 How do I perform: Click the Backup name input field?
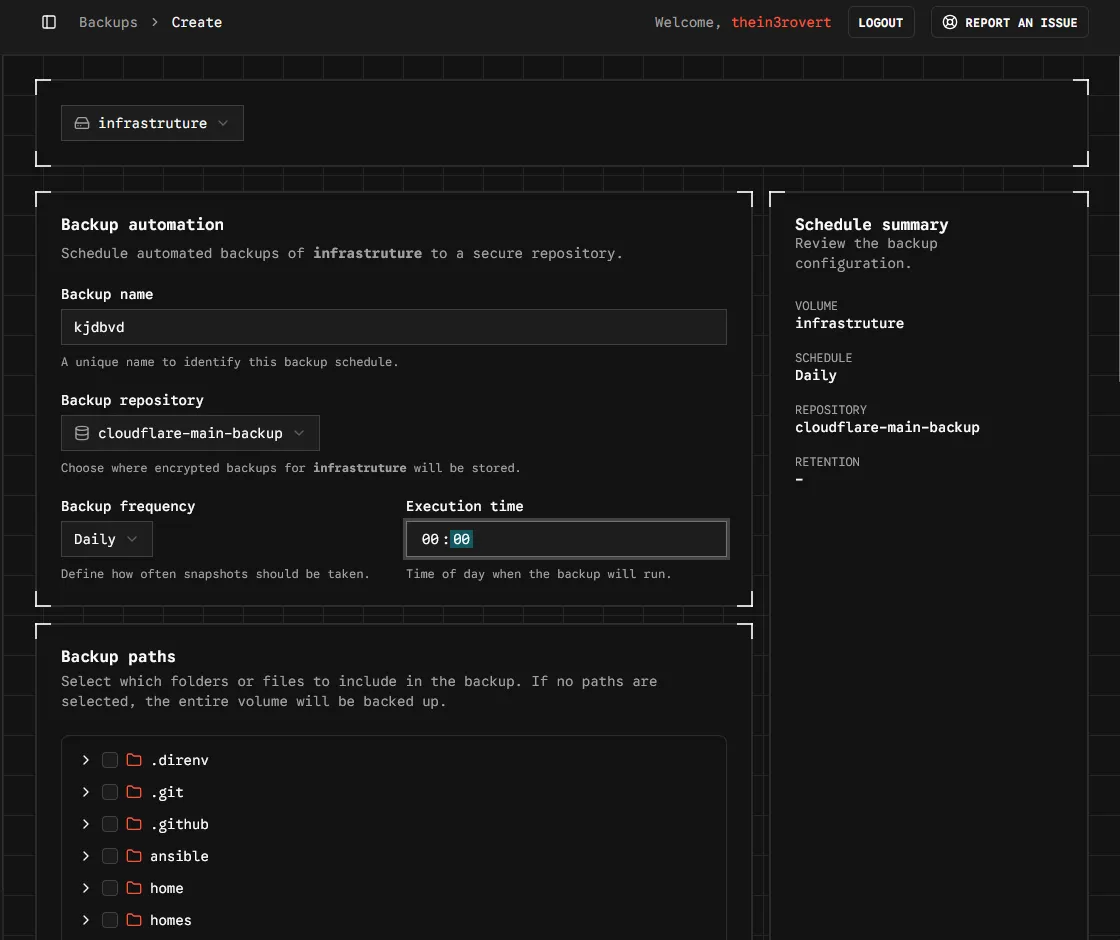(393, 327)
